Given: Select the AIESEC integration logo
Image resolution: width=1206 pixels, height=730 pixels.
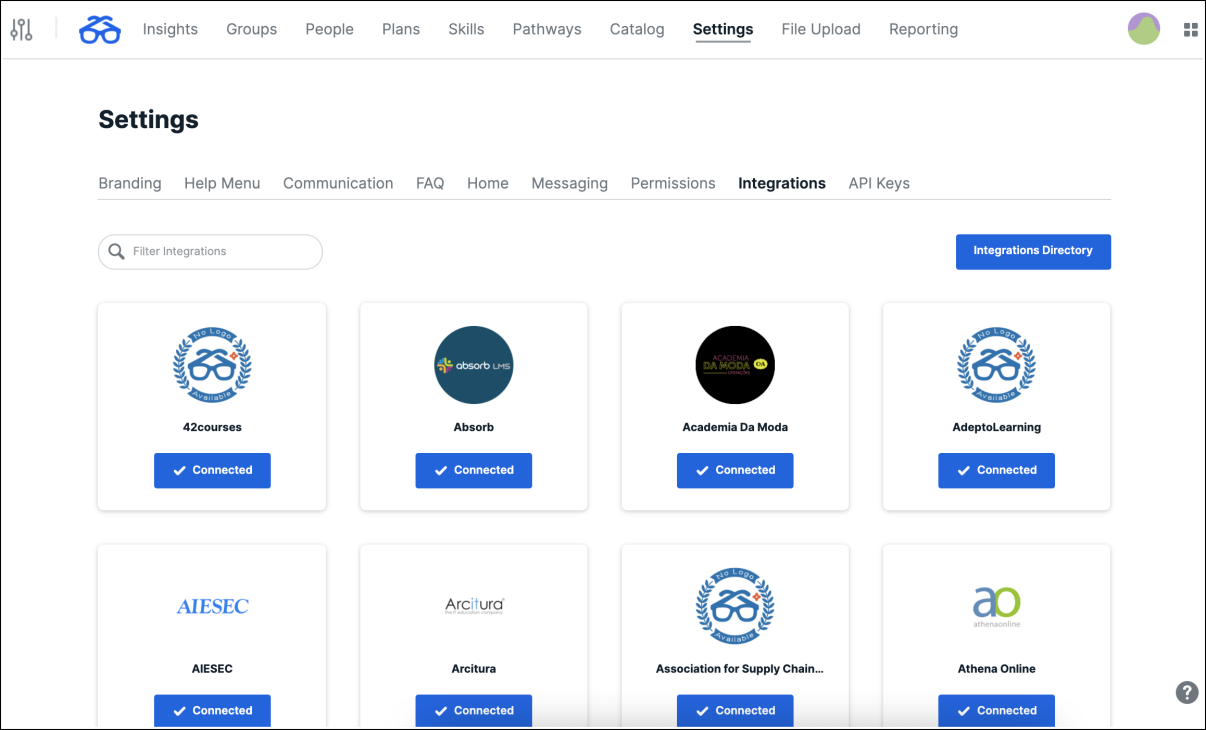Looking at the screenshot, I should coord(211,607).
